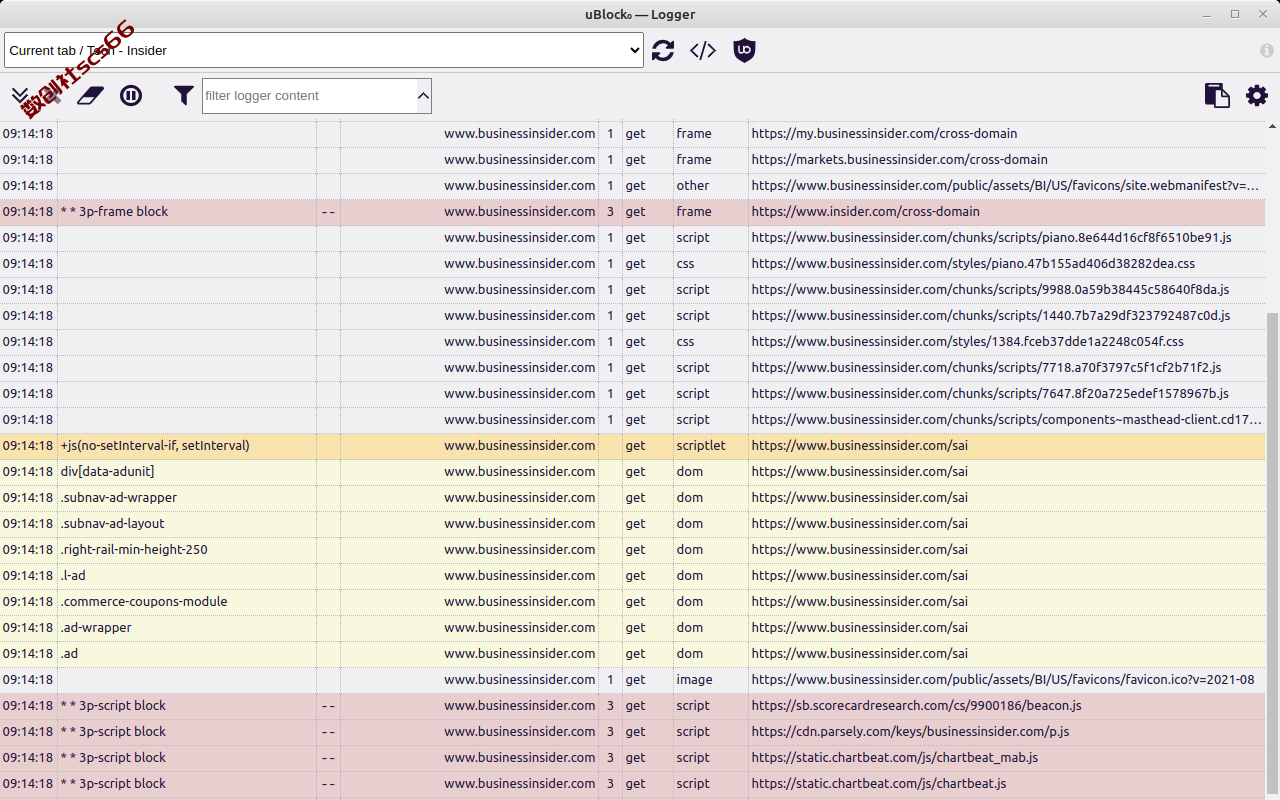Maximize the uBlock Logger window
This screenshot has width=1280, height=800.
click(x=1235, y=14)
